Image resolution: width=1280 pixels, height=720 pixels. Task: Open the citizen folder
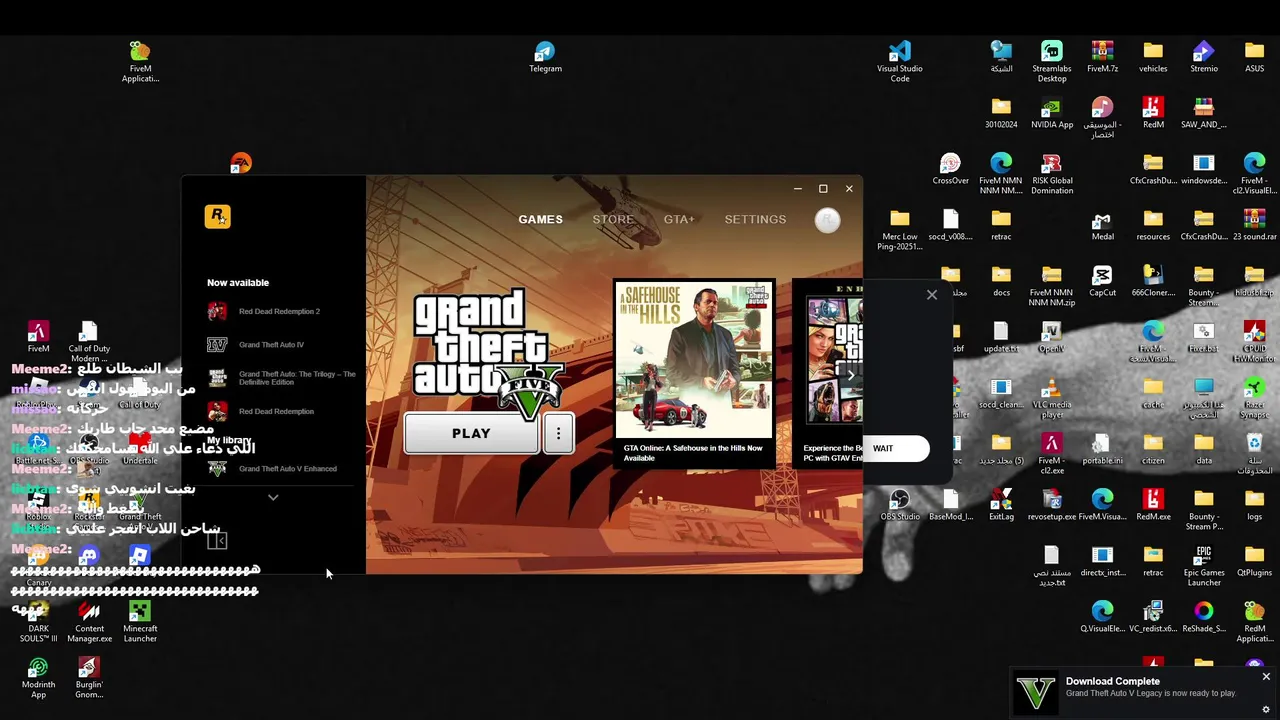[1153, 449]
